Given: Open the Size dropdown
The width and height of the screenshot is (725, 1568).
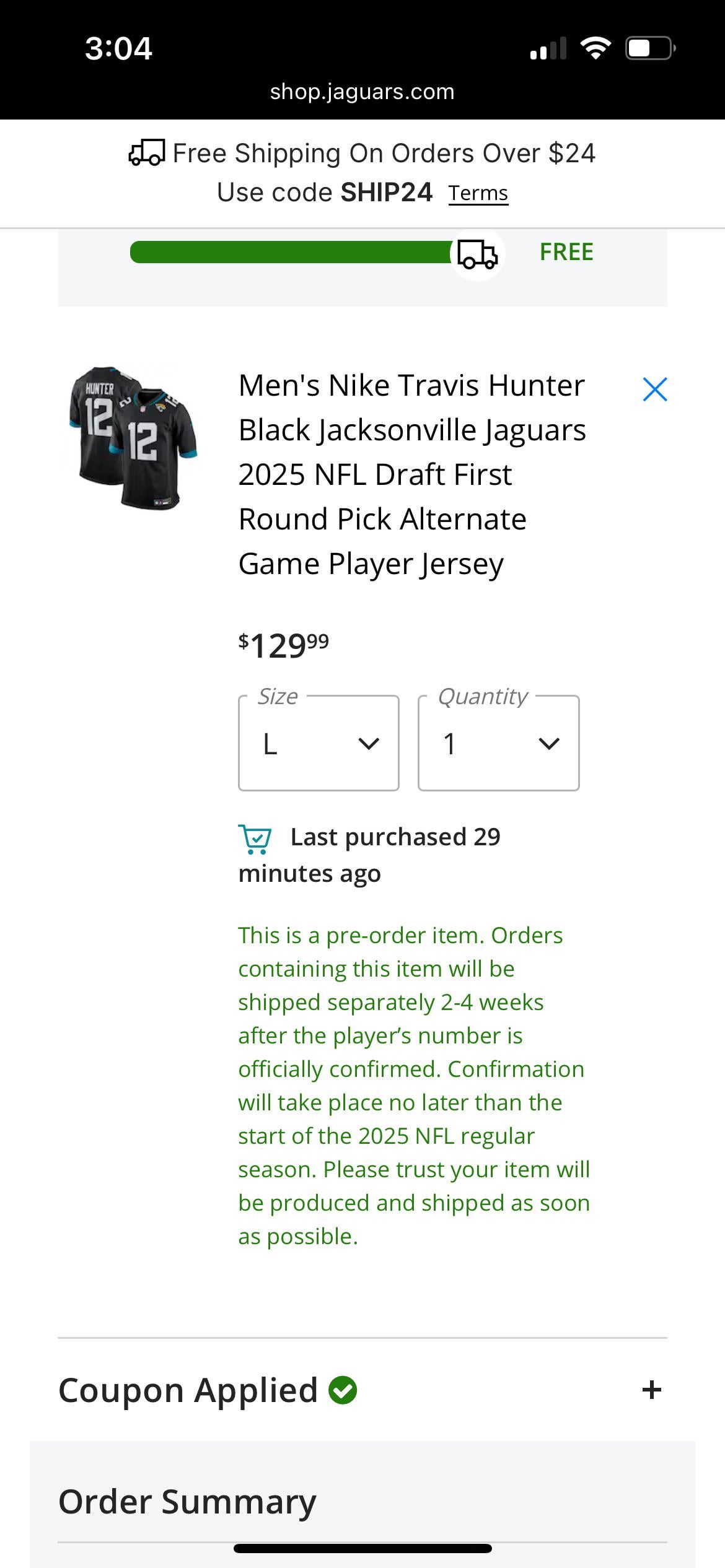Looking at the screenshot, I should tap(319, 743).
